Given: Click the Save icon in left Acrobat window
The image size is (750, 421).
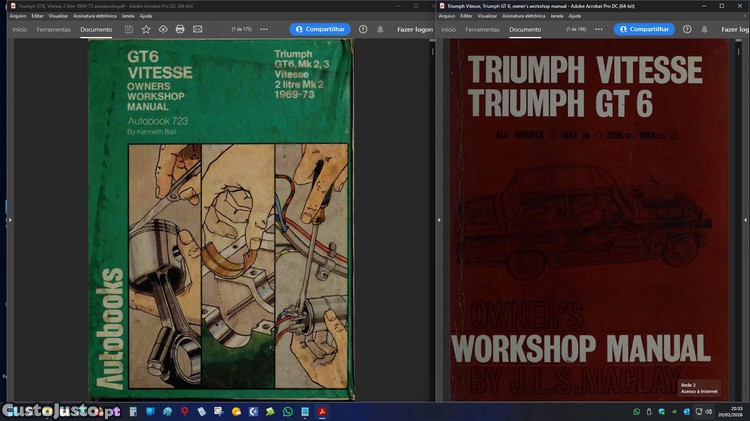Looking at the screenshot, I should (129, 29).
